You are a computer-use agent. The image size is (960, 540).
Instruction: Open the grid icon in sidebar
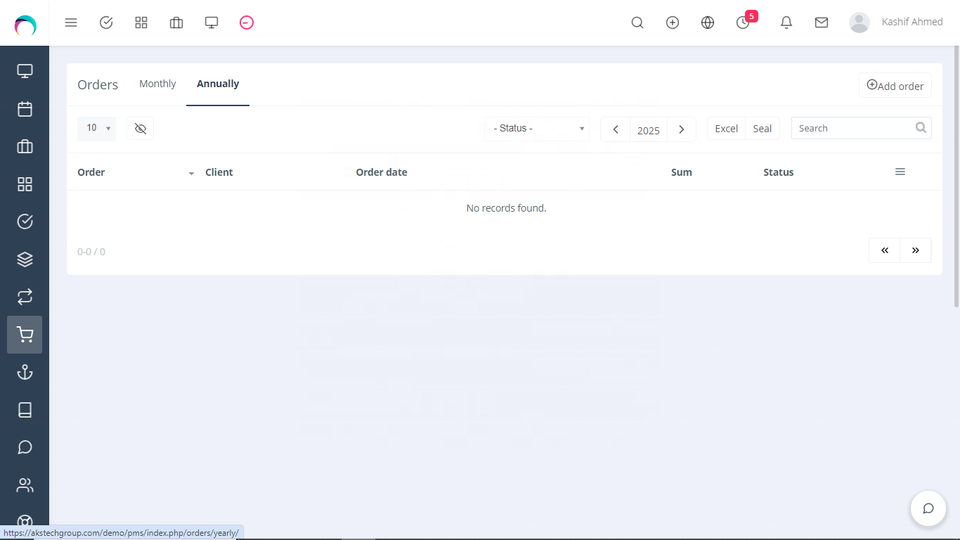coord(25,184)
